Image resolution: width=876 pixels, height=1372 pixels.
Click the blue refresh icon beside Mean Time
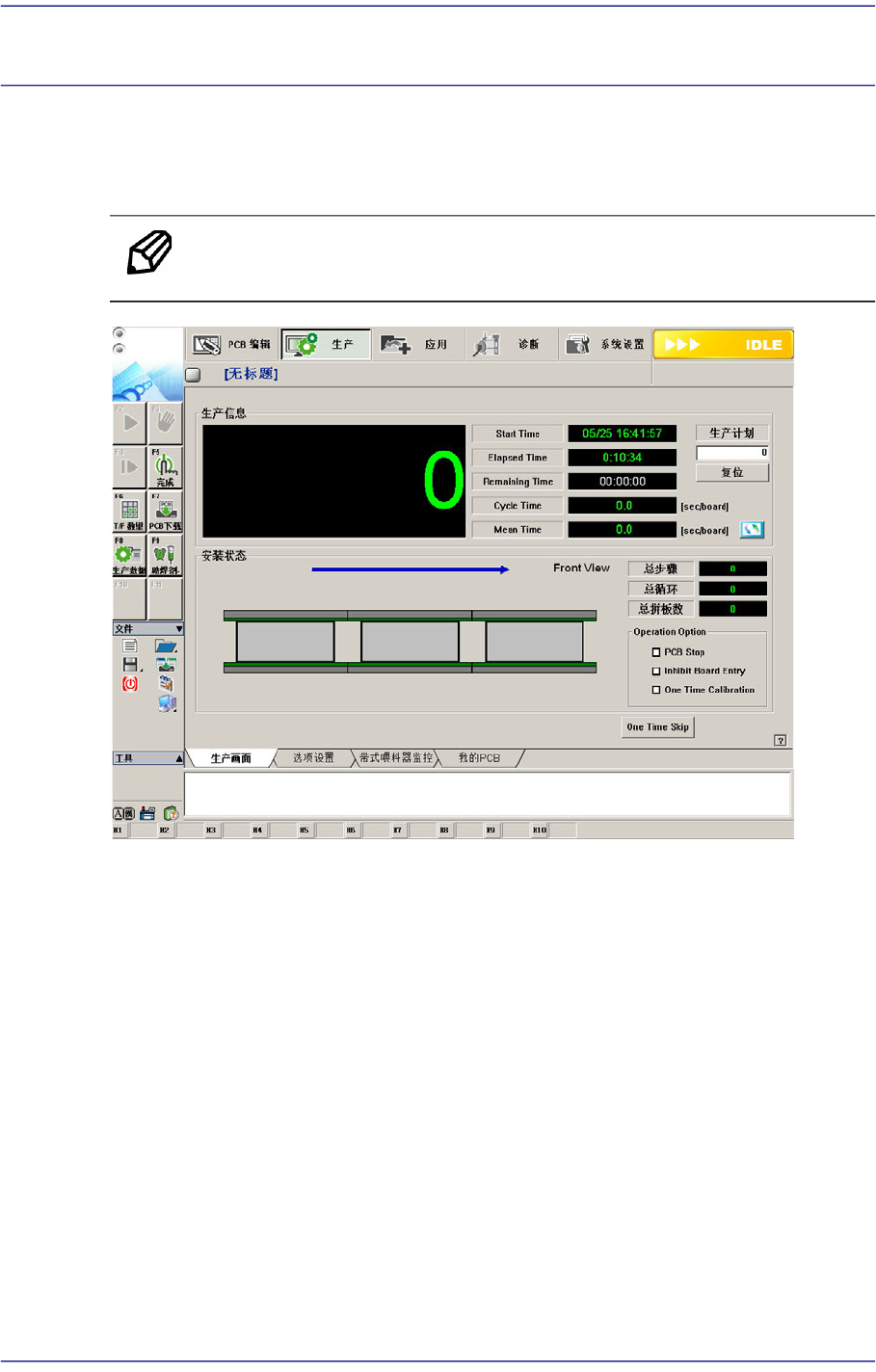[x=752, y=530]
